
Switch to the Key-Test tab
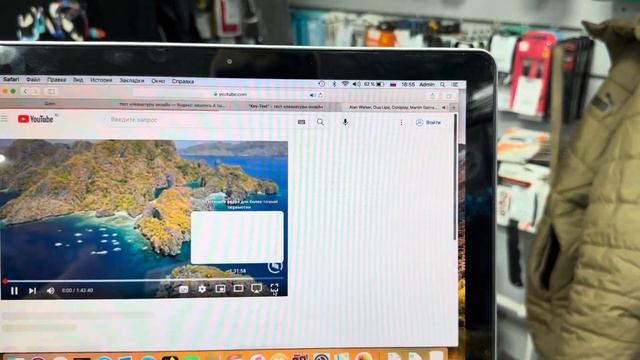coord(286,106)
